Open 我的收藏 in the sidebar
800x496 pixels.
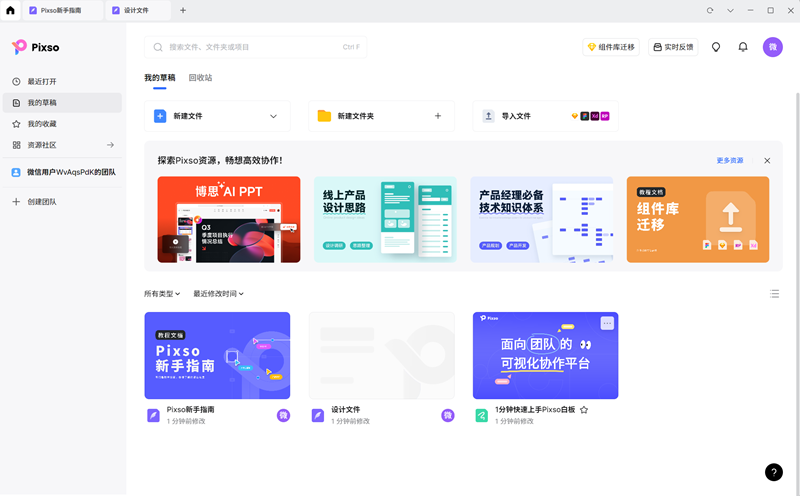pos(62,124)
